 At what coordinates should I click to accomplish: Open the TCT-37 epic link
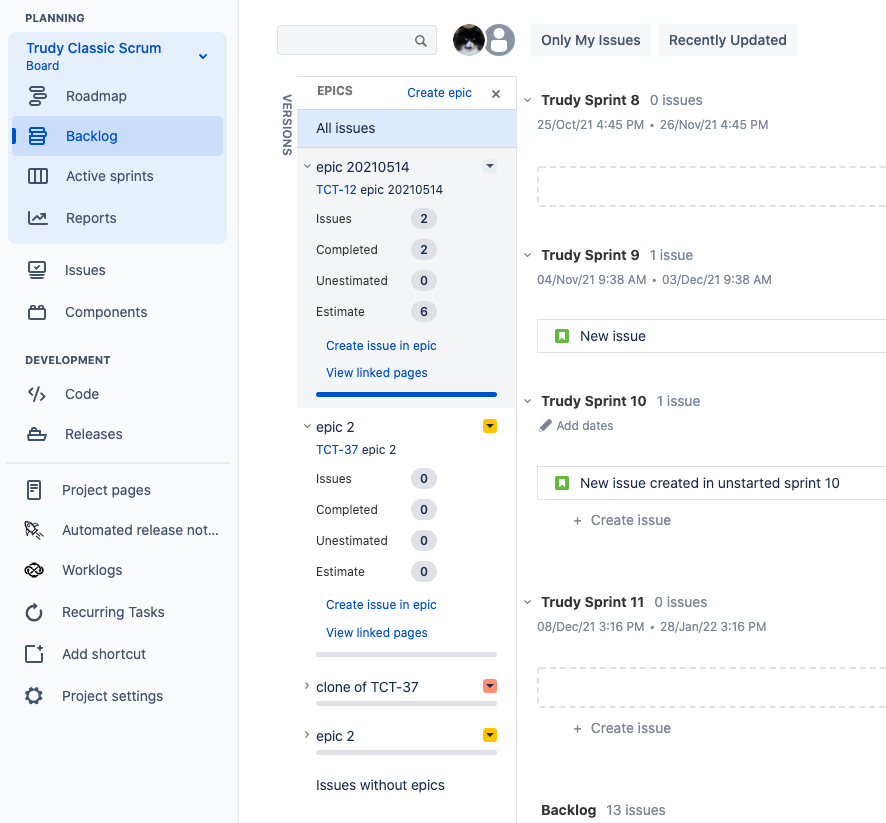tap(337, 450)
